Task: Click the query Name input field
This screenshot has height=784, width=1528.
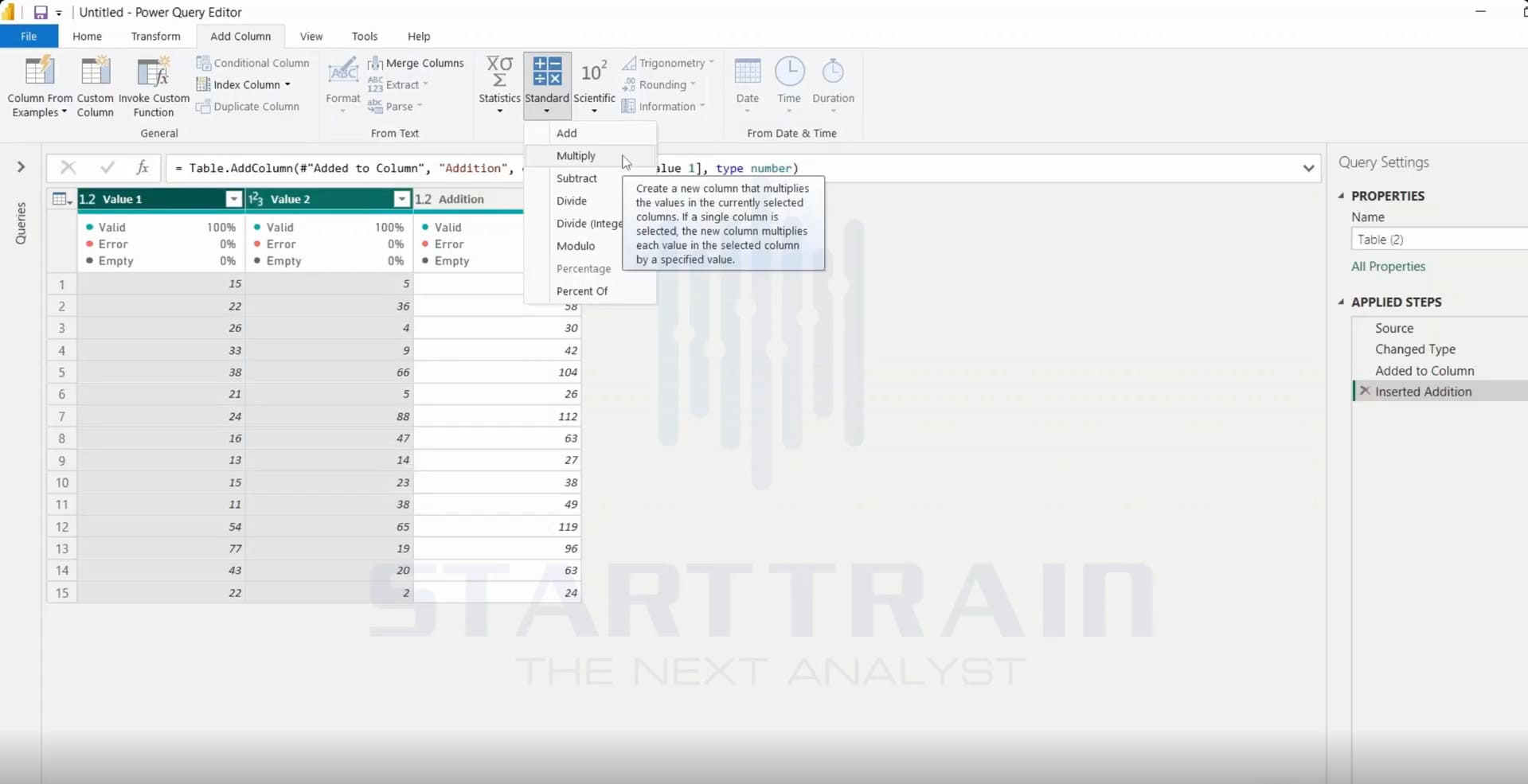Action: tap(1439, 239)
